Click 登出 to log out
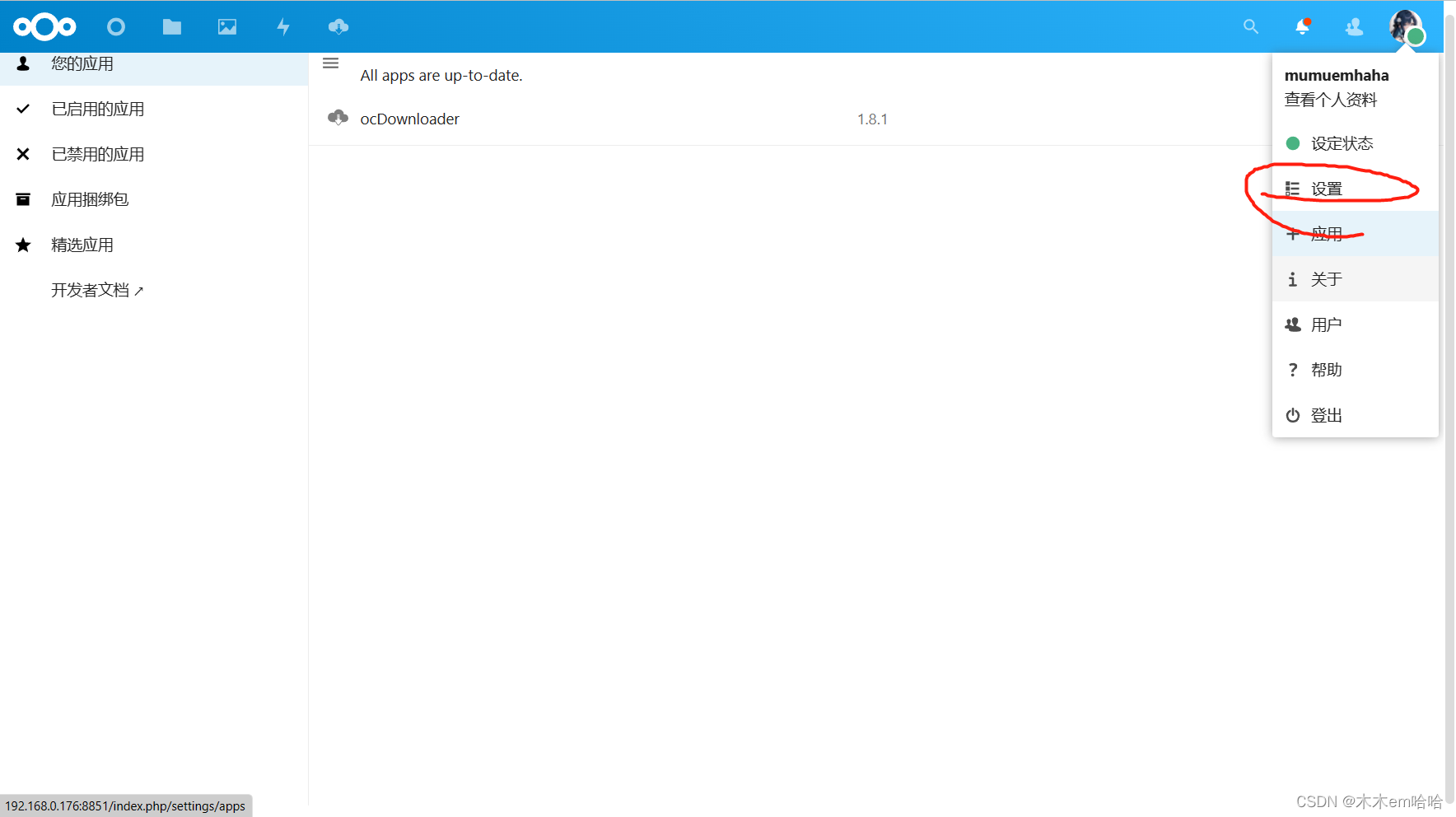Screen dimensions: 1456x817 point(1326,415)
